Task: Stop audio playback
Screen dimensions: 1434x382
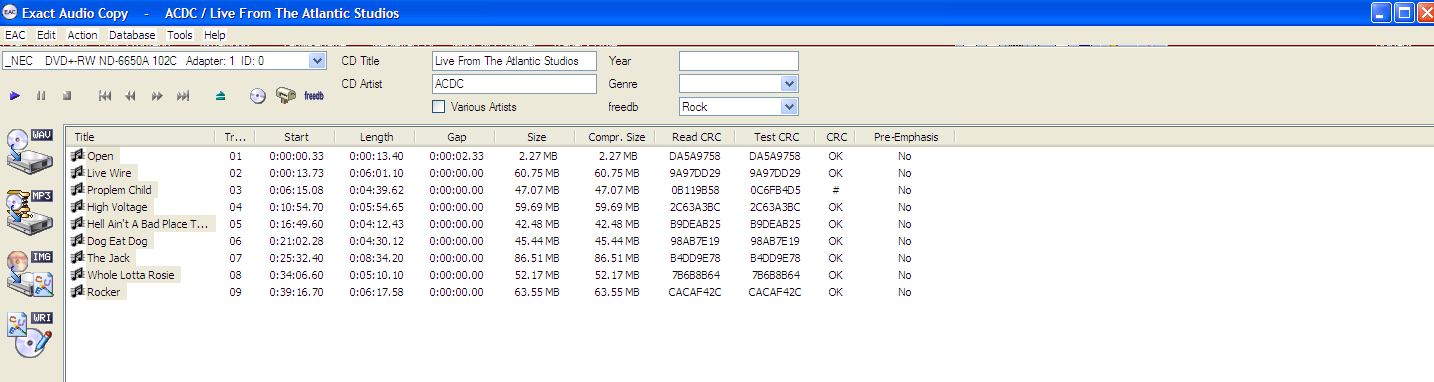Action: (x=67, y=96)
